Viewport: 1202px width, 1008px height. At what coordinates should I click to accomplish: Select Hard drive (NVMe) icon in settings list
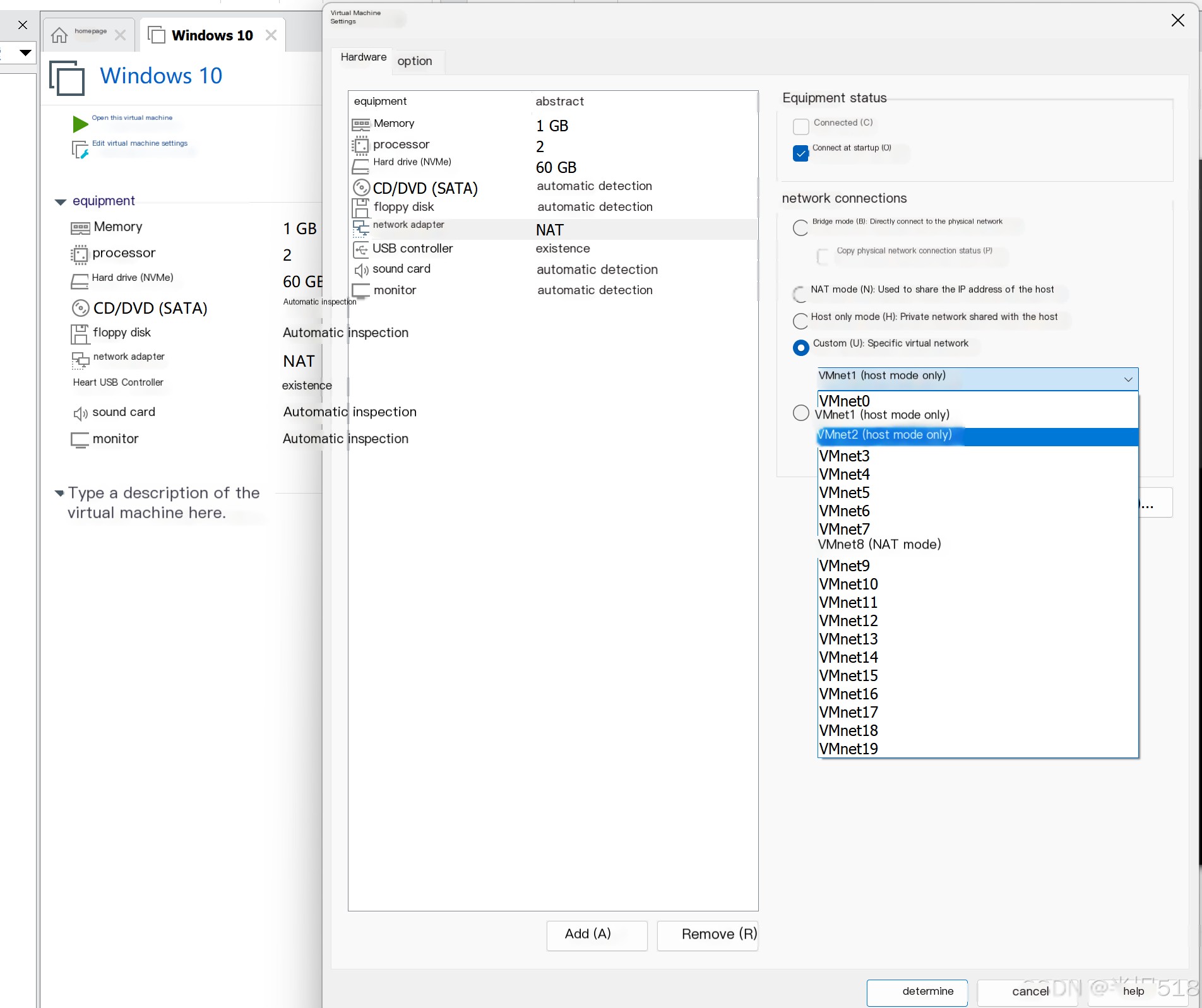coord(360,167)
